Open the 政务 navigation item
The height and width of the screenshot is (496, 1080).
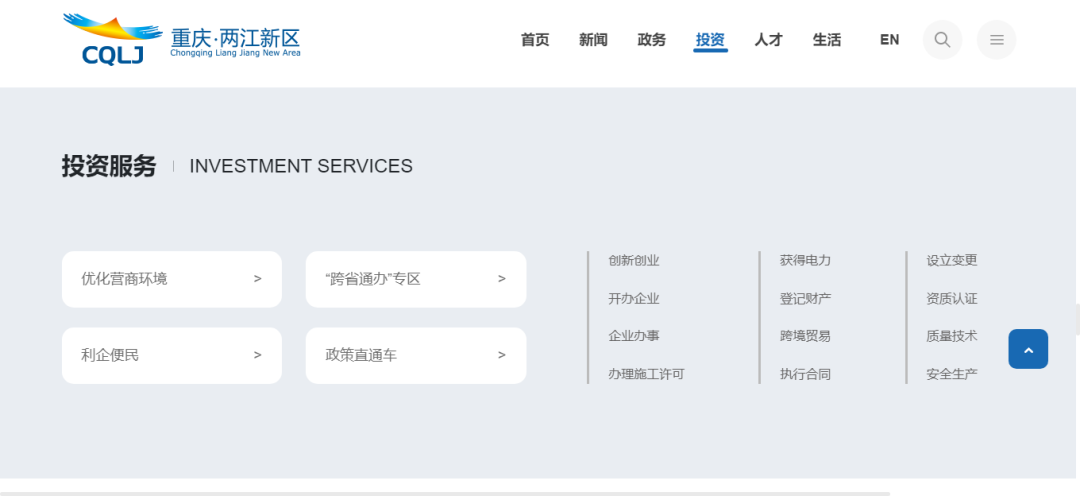pyautogui.click(x=652, y=40)
